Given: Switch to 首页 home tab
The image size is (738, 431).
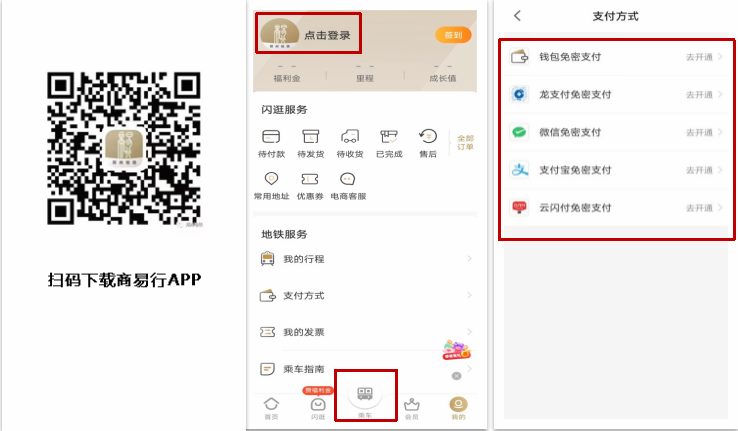Looking at the screenshot, I should [x=271, y=407].
